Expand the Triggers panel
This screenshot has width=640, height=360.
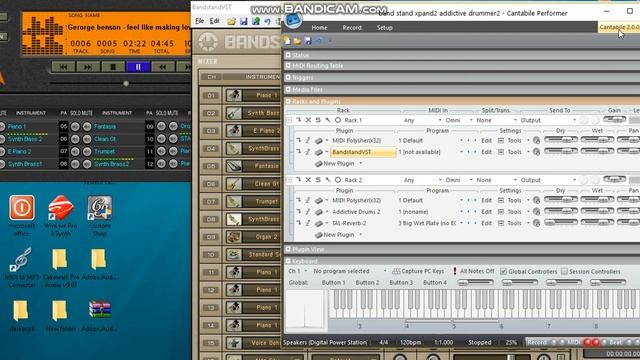288,77
